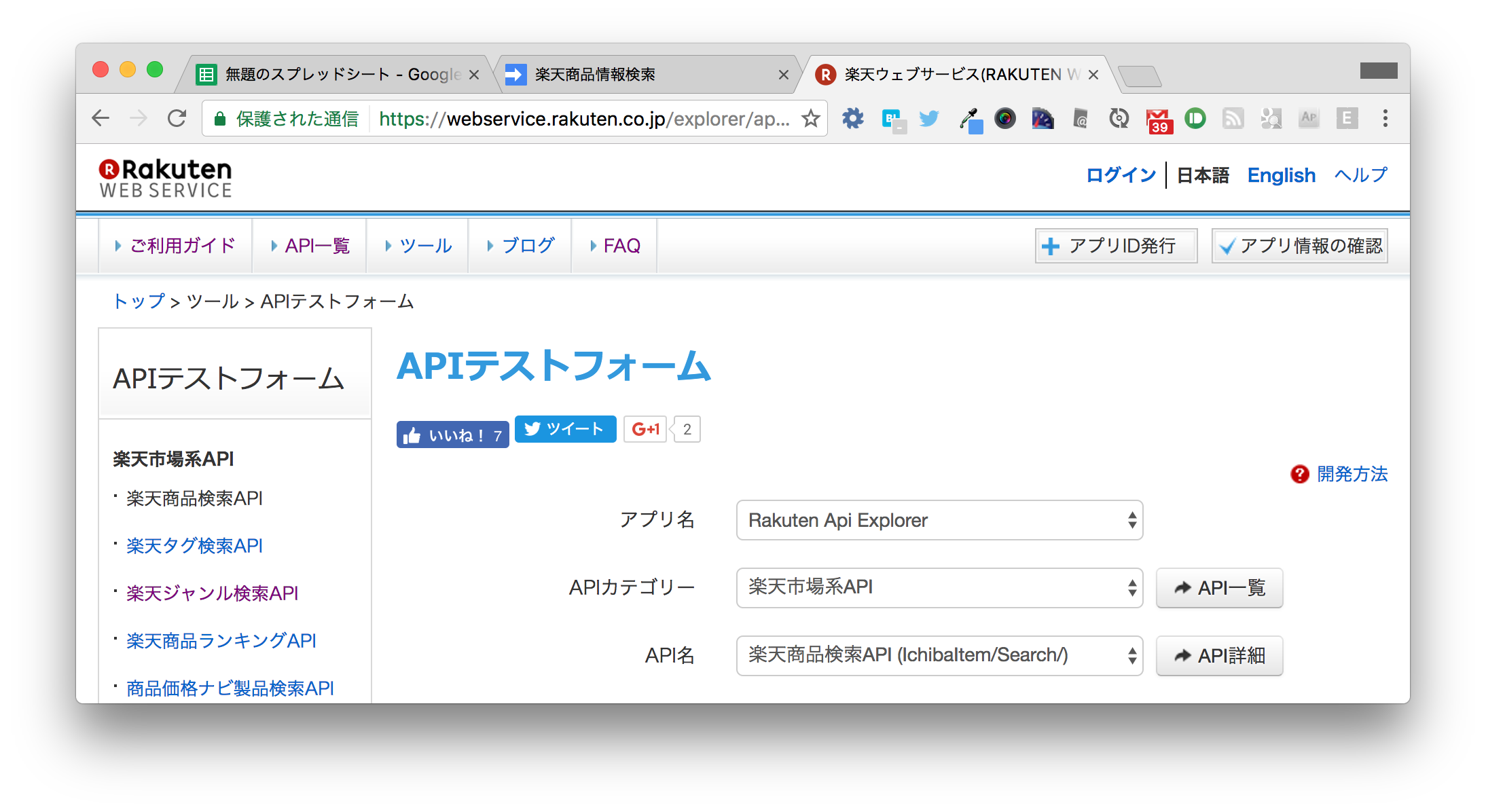Click the eyedropper color picker extension

[971, 120]
